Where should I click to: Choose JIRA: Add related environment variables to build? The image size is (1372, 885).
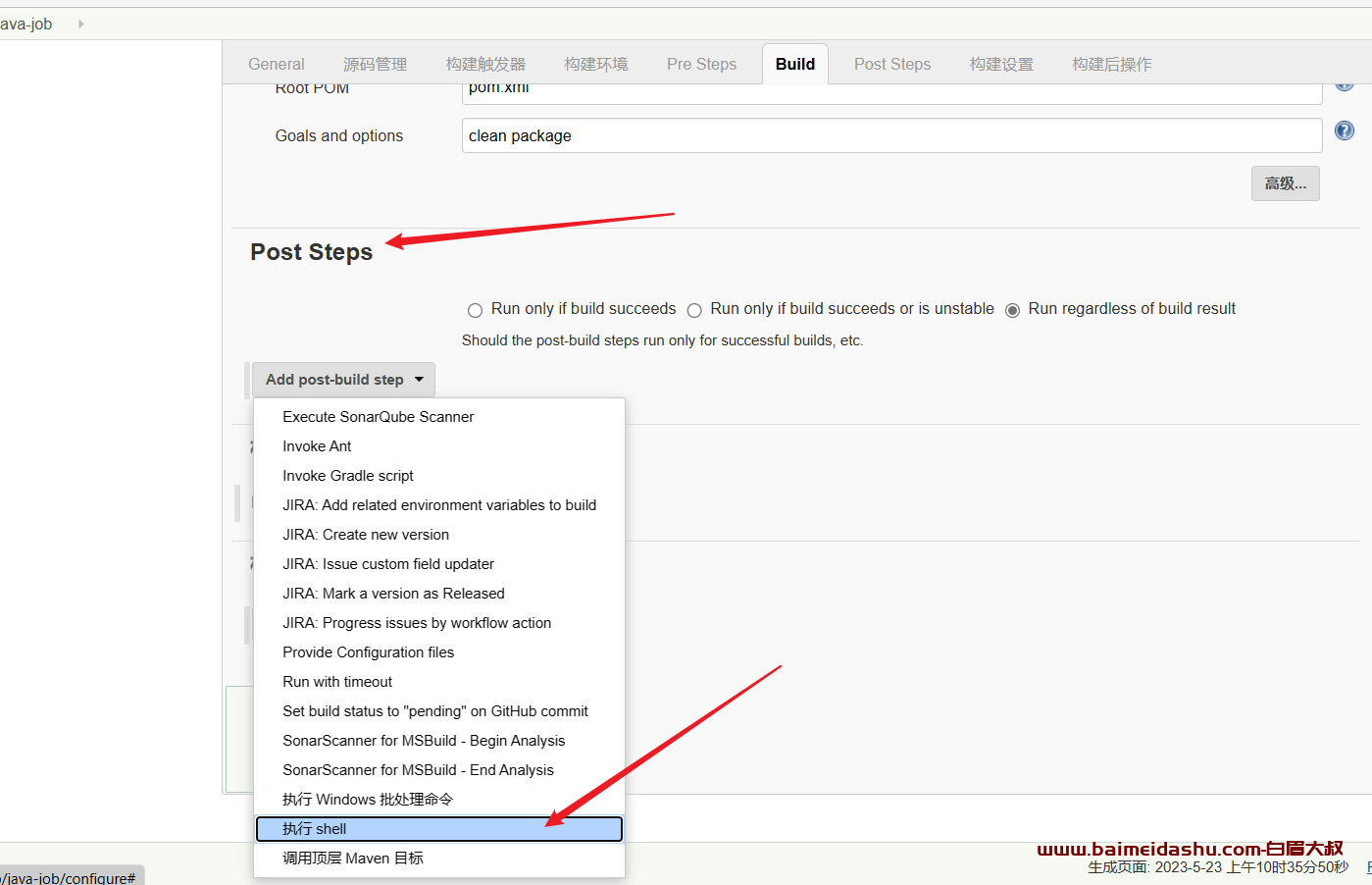439,505
